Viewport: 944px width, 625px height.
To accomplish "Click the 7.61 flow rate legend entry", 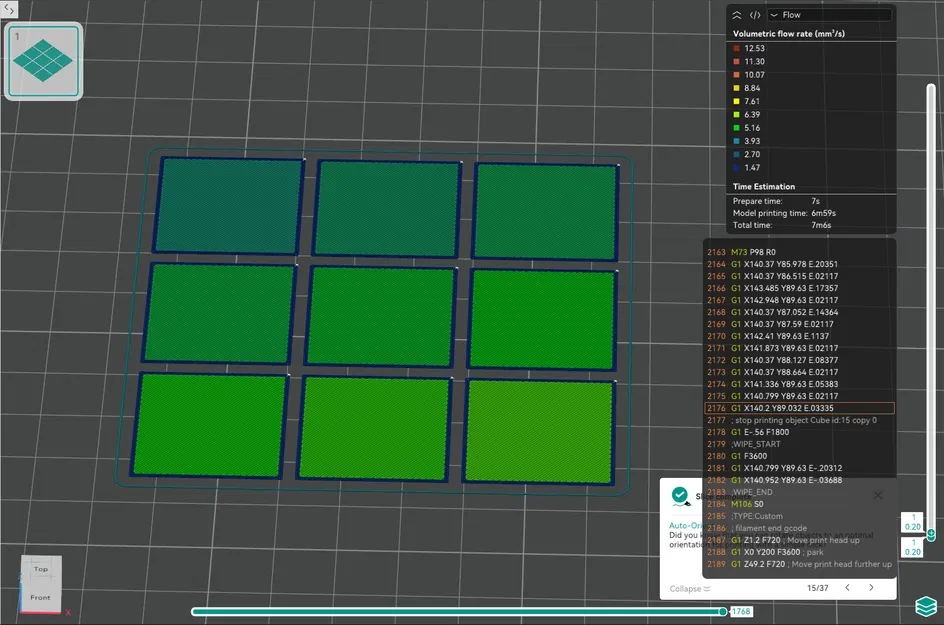I will 747,101.
